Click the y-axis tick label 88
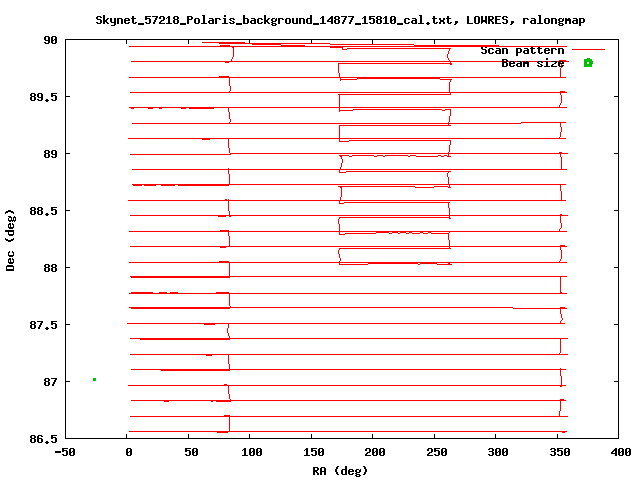The height and width of the screenshot is (480, 640). tap(50, 268)
